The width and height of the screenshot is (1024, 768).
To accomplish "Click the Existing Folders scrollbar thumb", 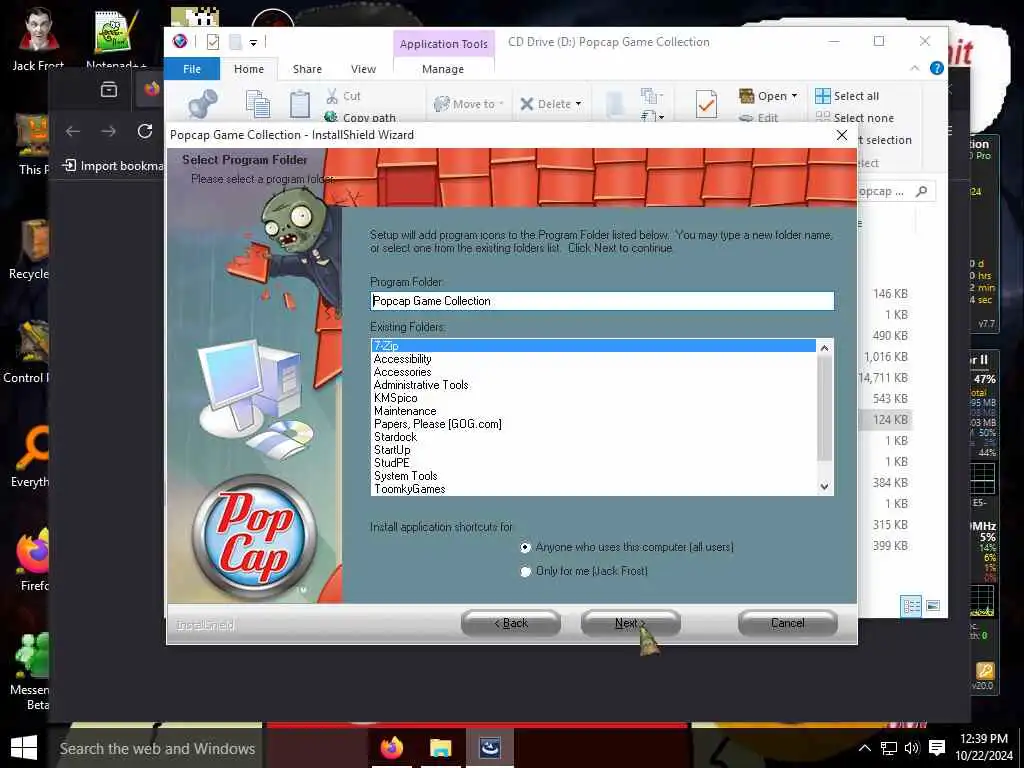I will [824, 408].
